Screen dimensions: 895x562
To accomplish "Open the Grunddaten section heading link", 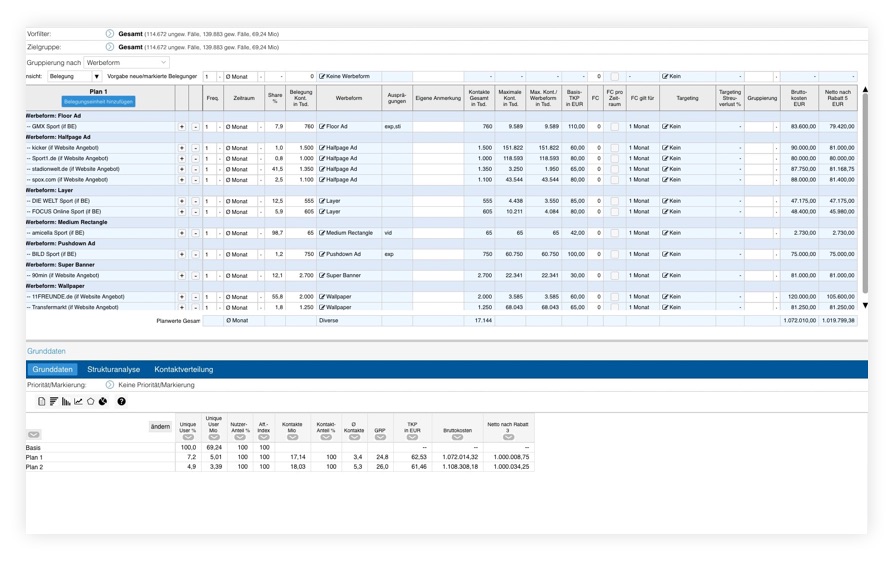I will tap(46, 351).
